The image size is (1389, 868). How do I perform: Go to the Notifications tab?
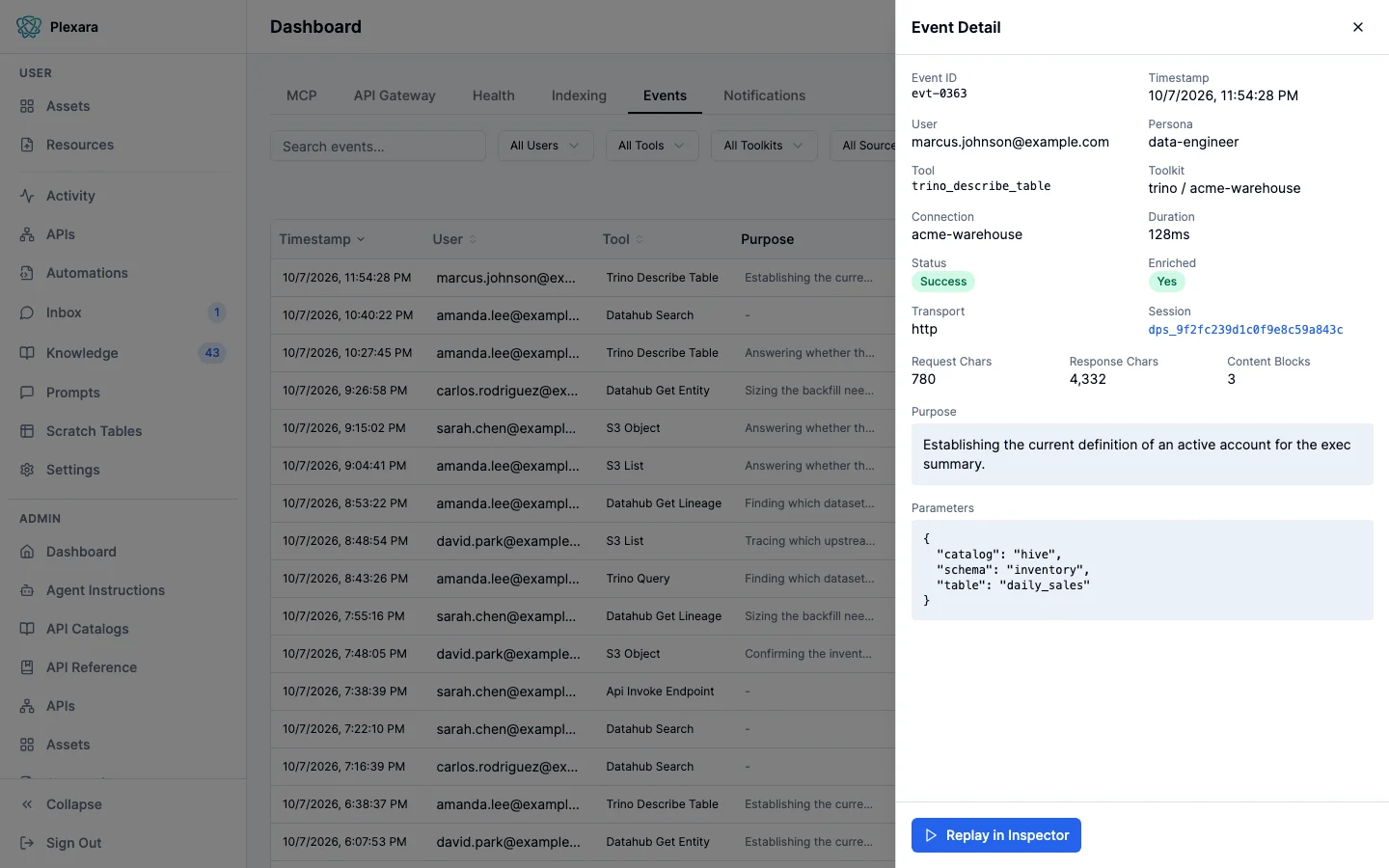(x=765, y=95)
